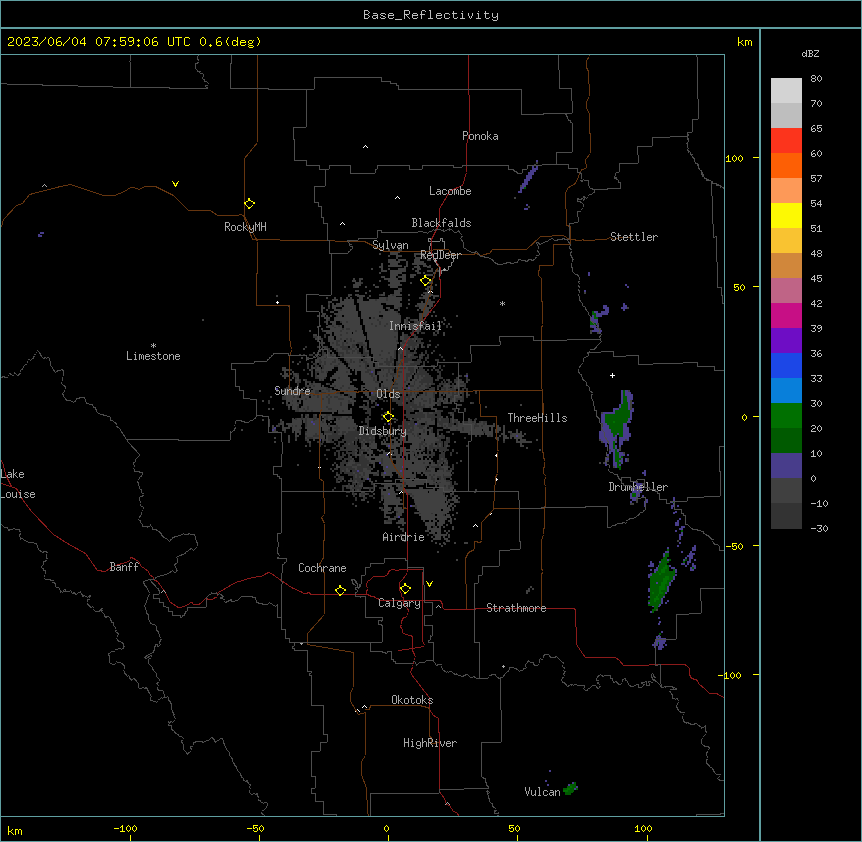Image resolution: width=862 pixels, height=842 pixels.
Task: Click the 100 tick on the right axis
Action: 734,158
